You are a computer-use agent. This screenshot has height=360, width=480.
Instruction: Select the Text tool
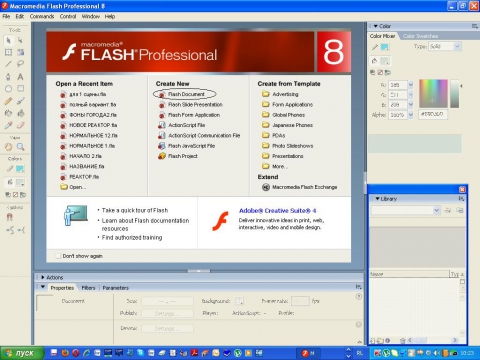pyautogui.click(x=20, y=77)
